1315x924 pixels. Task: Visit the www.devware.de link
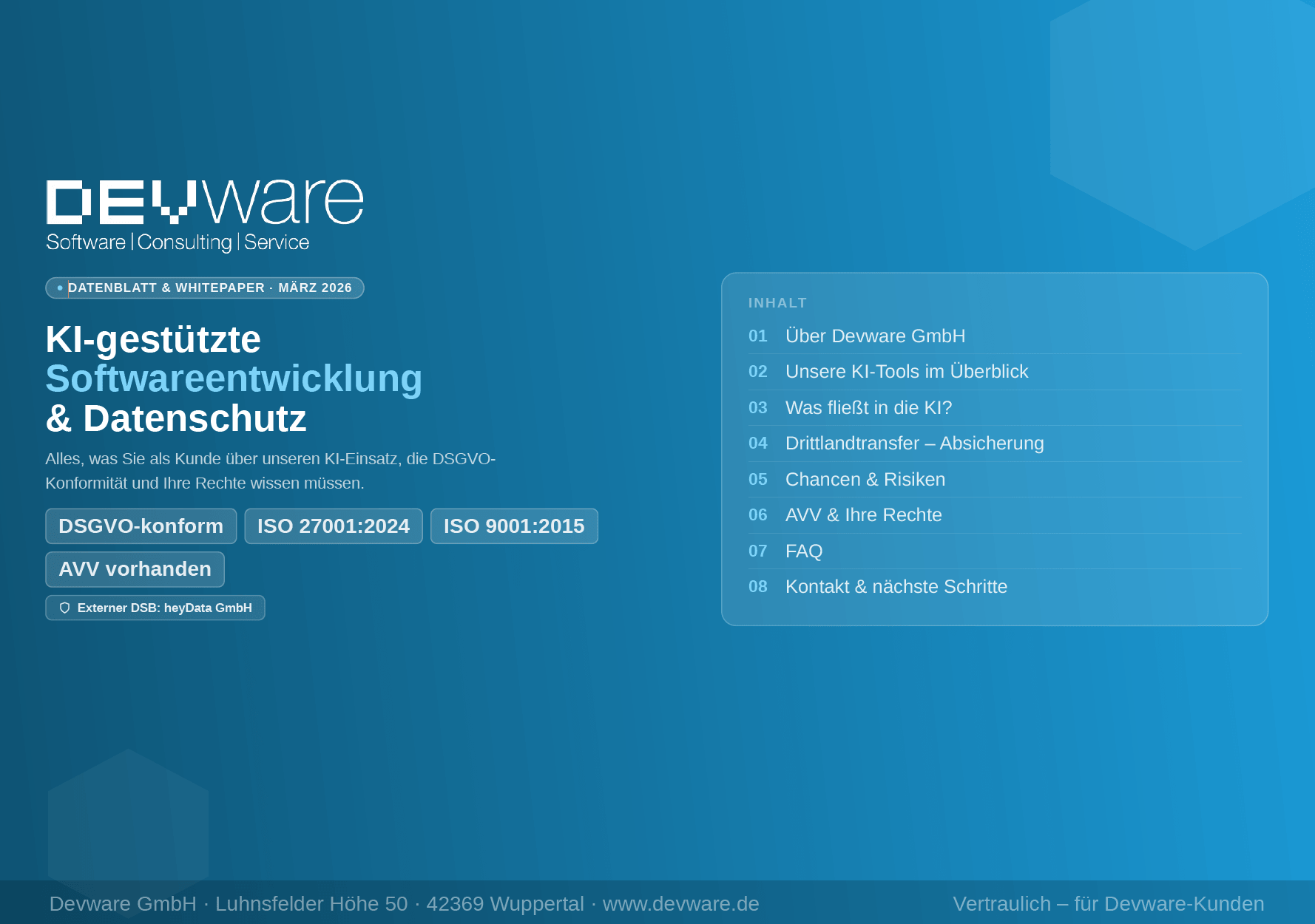click(680, 903)
